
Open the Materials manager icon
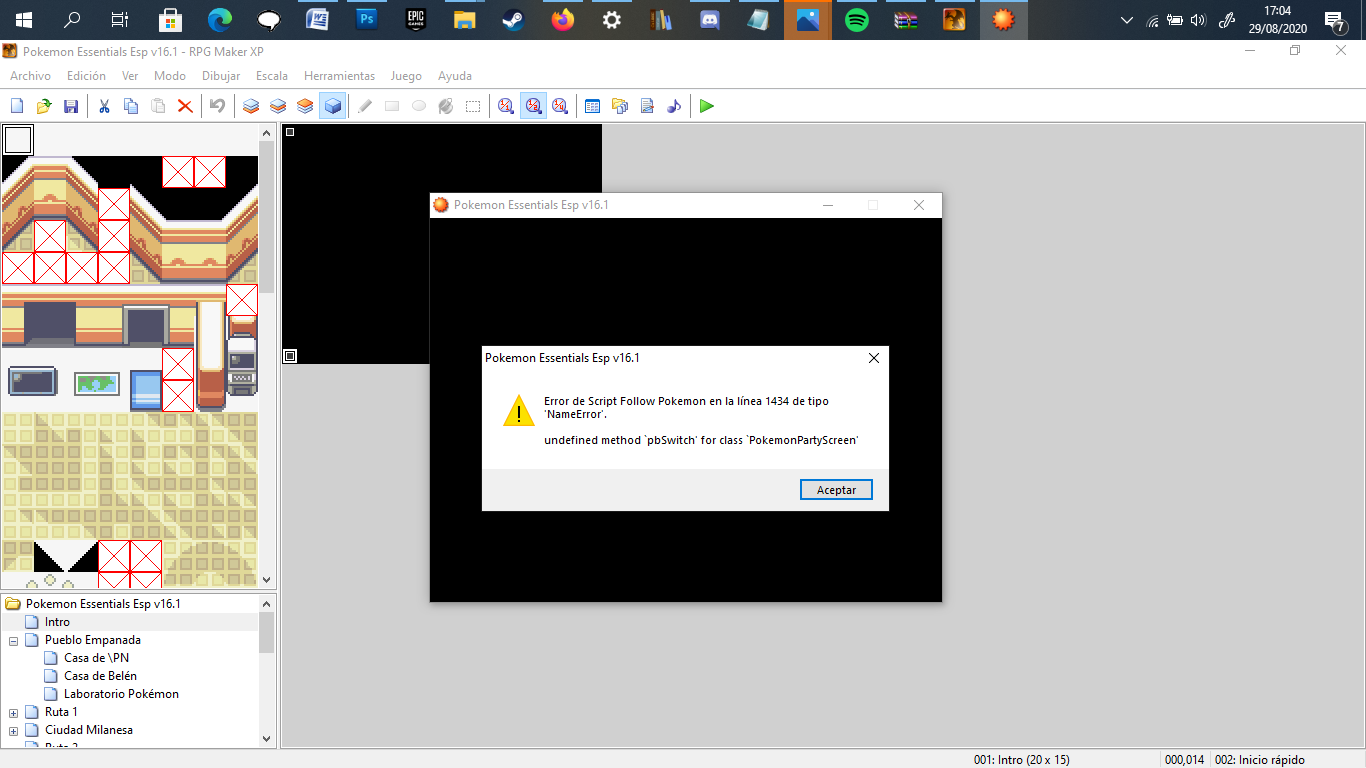coord(619,106)
